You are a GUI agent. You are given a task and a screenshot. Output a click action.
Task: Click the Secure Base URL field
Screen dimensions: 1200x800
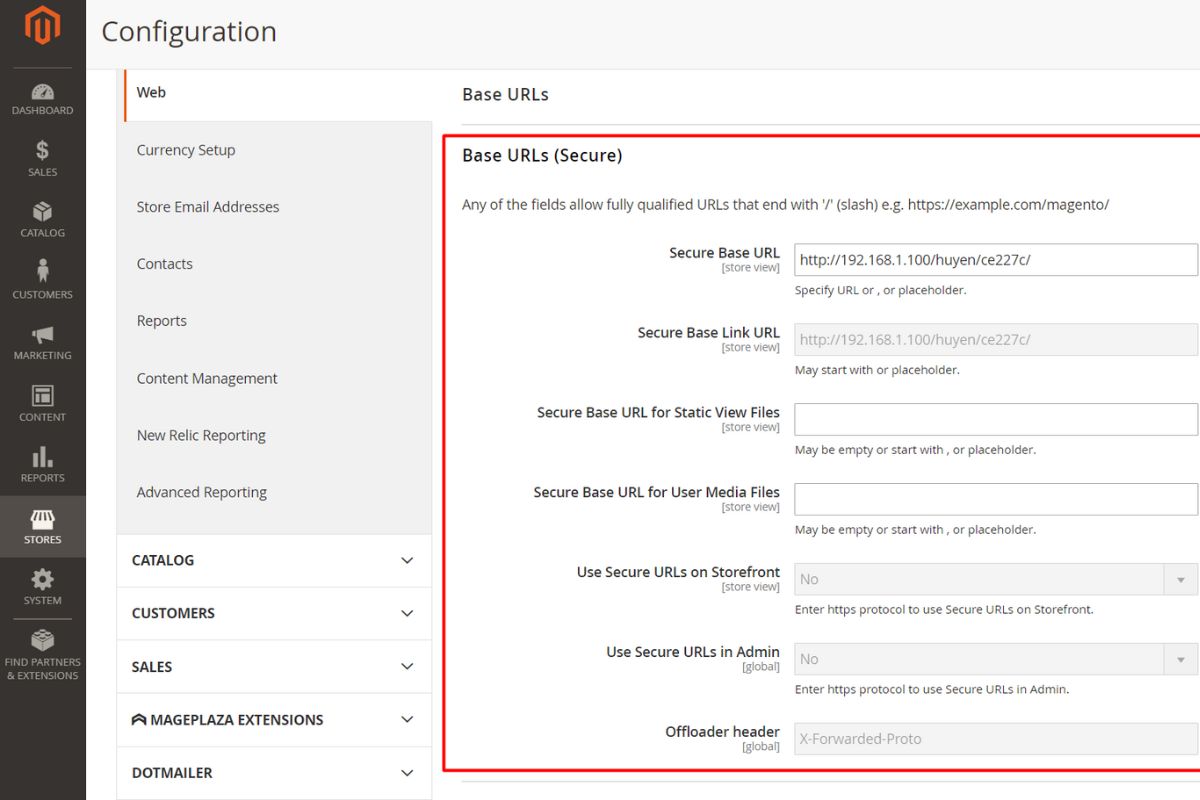tap(996, 259)
